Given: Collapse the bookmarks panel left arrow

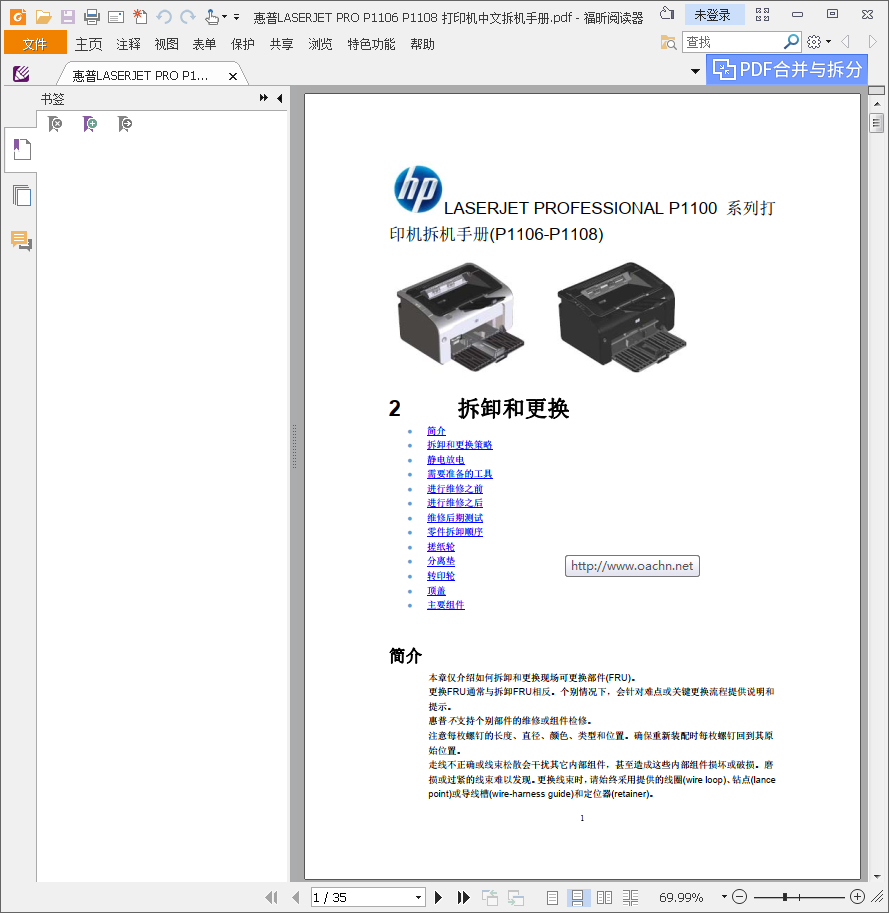Looking at the screenshot, I should [x=280, y=98].
